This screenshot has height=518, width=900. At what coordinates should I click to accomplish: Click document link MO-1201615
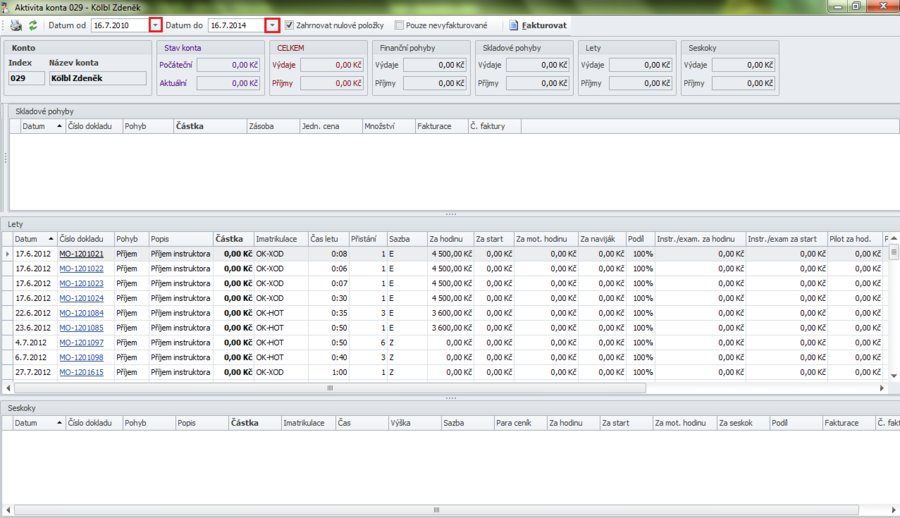coord(81,372)
